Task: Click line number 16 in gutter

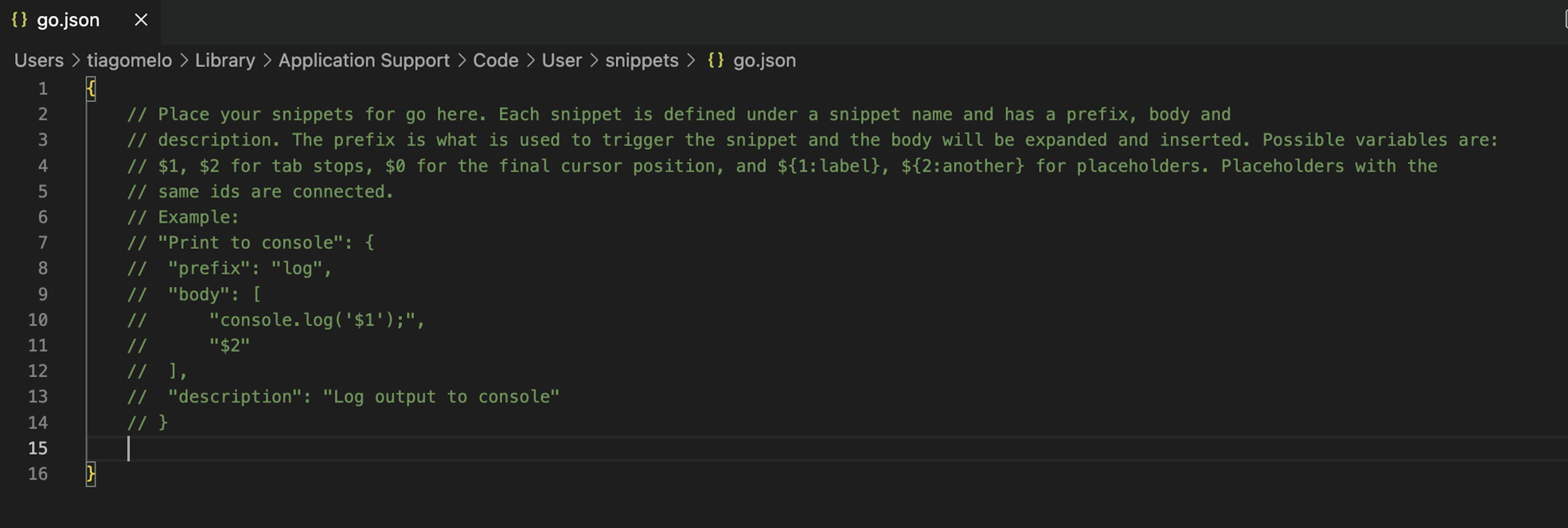Action: click(38, 474)
